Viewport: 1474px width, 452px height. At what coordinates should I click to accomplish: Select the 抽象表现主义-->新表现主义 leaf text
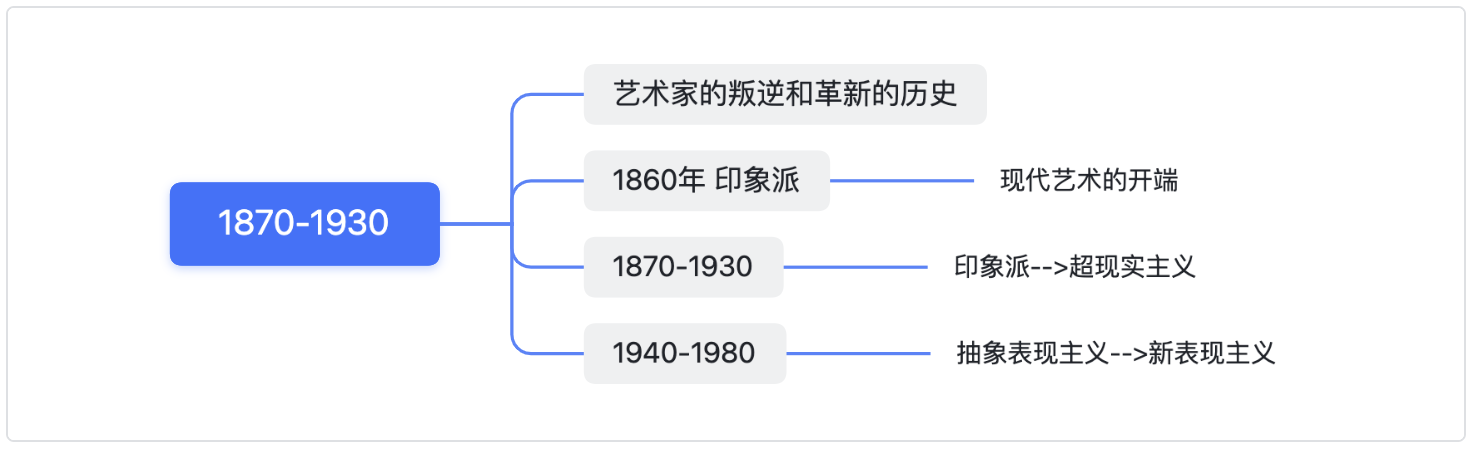pos(1116,353)
